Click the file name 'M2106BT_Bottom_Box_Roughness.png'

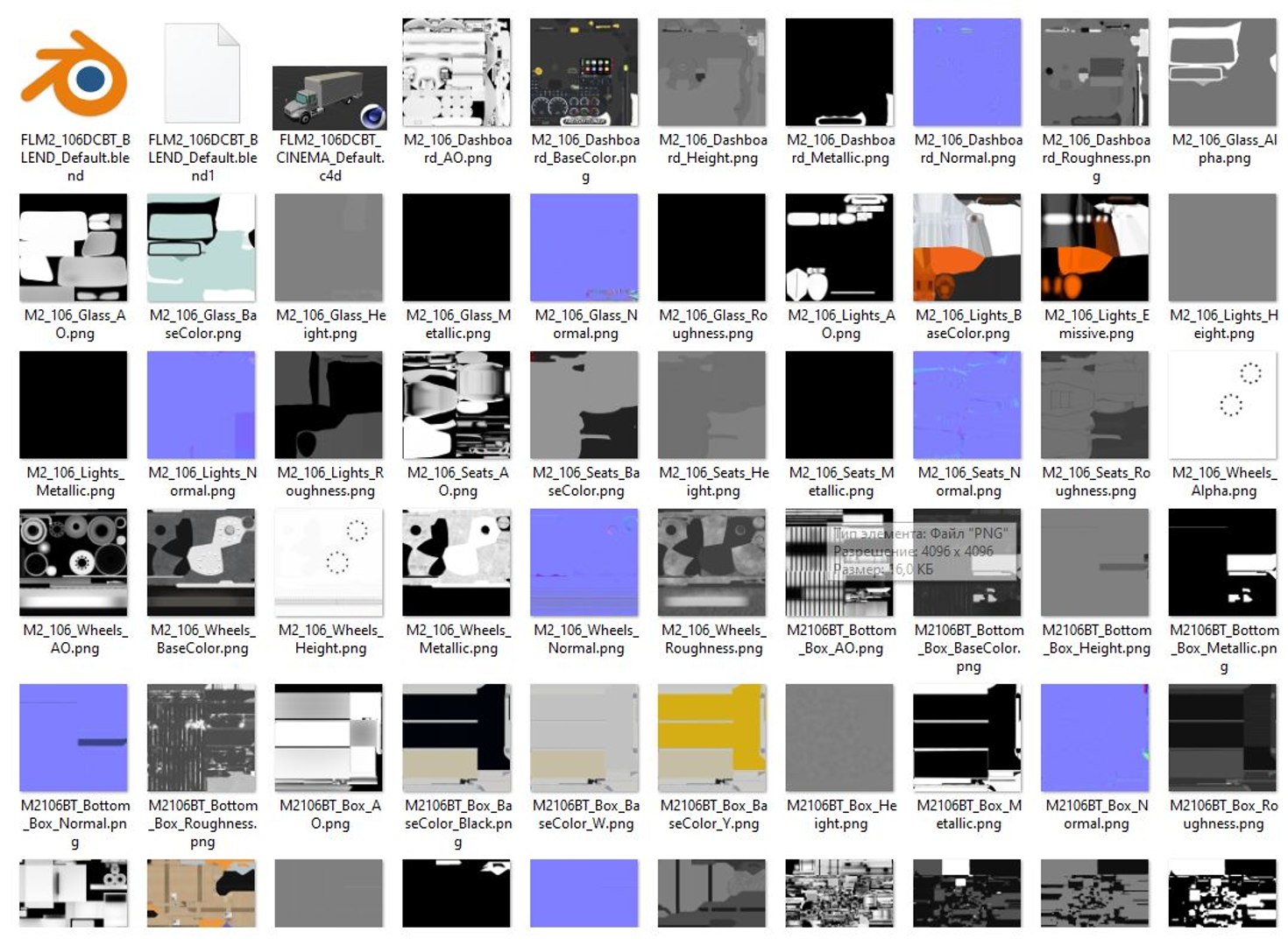pos(202,823)
